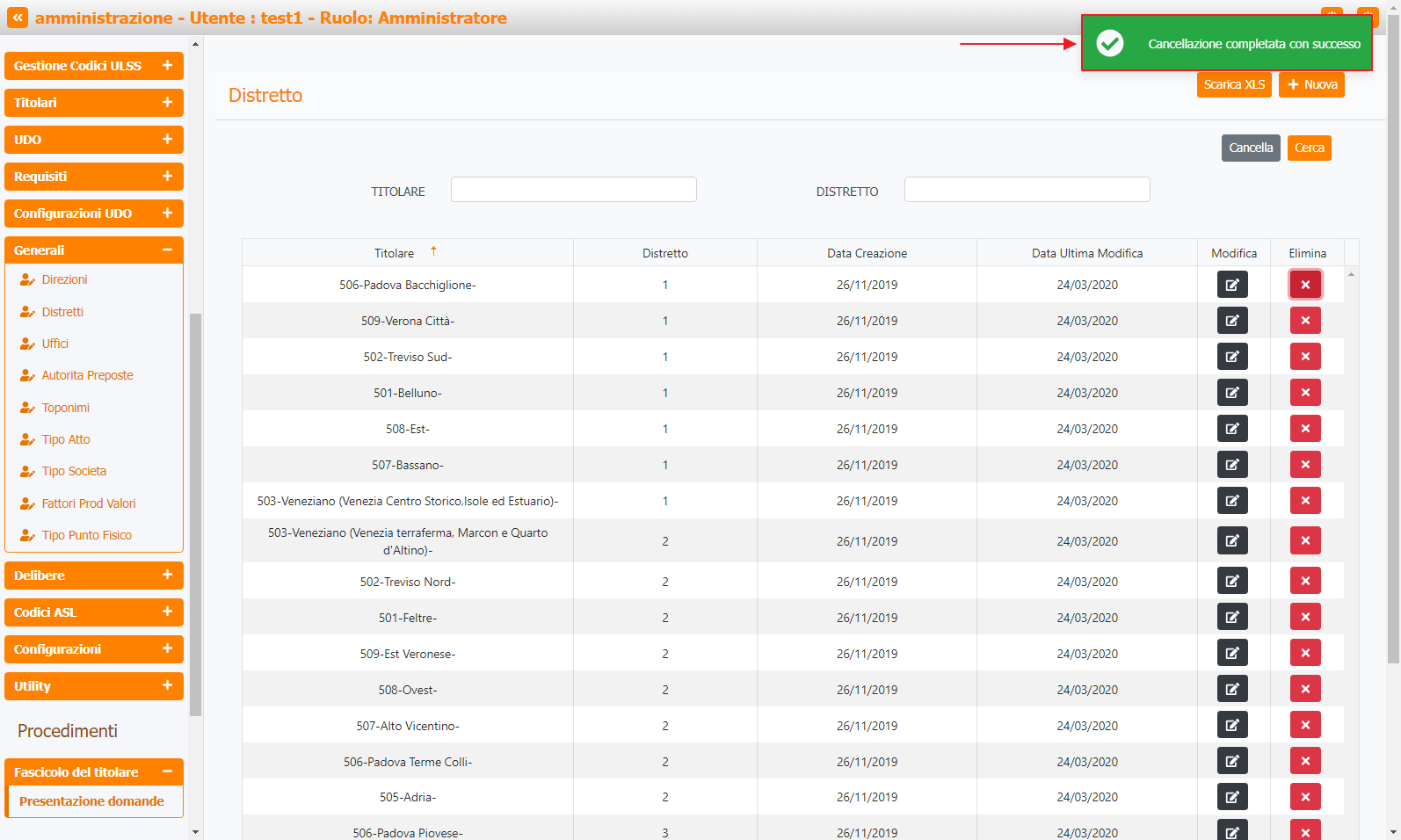This screenshot has width=1401, height=840.
Task: Sort table by Titolare column header
Action: [x=394, y=253]
